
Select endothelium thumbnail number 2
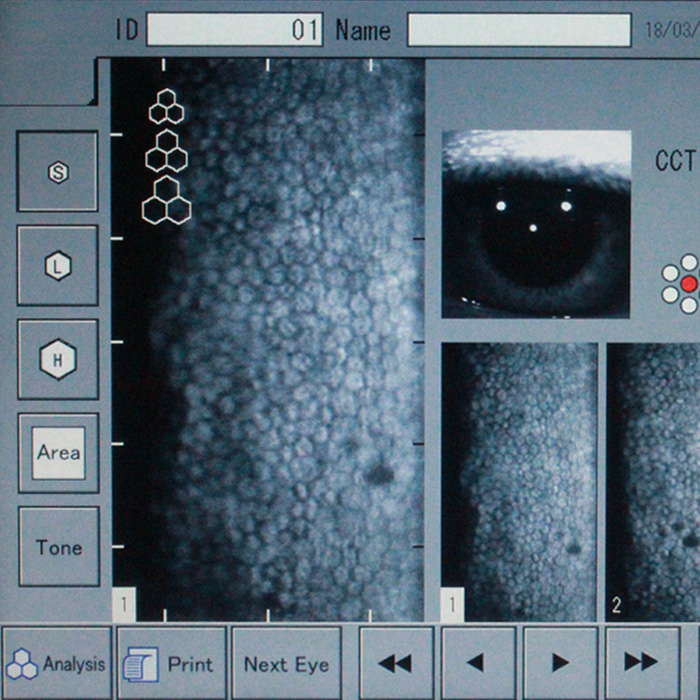(x=653, y=482)
